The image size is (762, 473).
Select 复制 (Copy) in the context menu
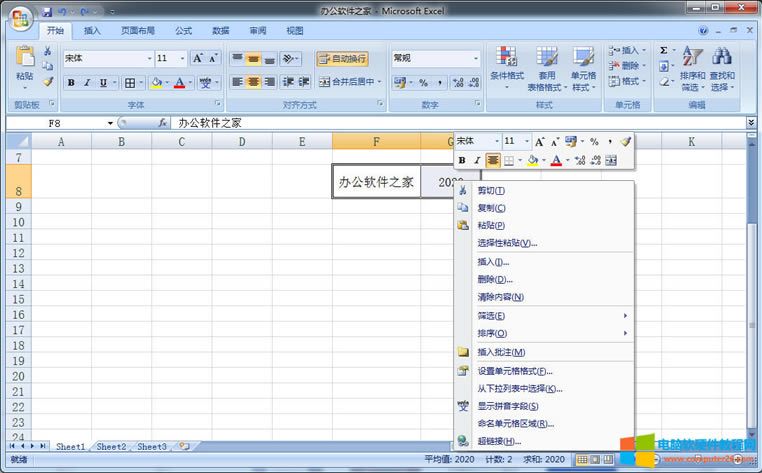point(491,208)
